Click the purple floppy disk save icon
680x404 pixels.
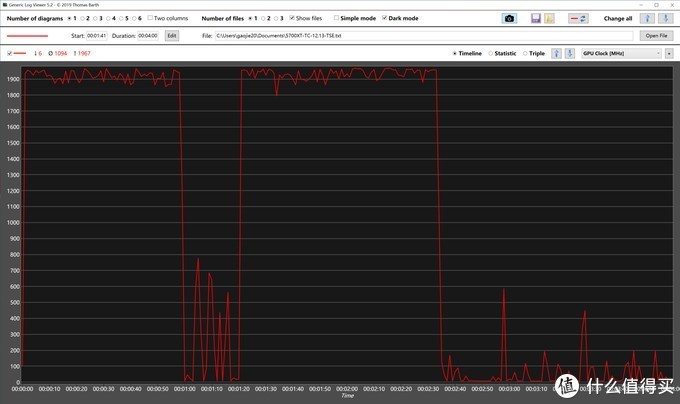[536, 18]
